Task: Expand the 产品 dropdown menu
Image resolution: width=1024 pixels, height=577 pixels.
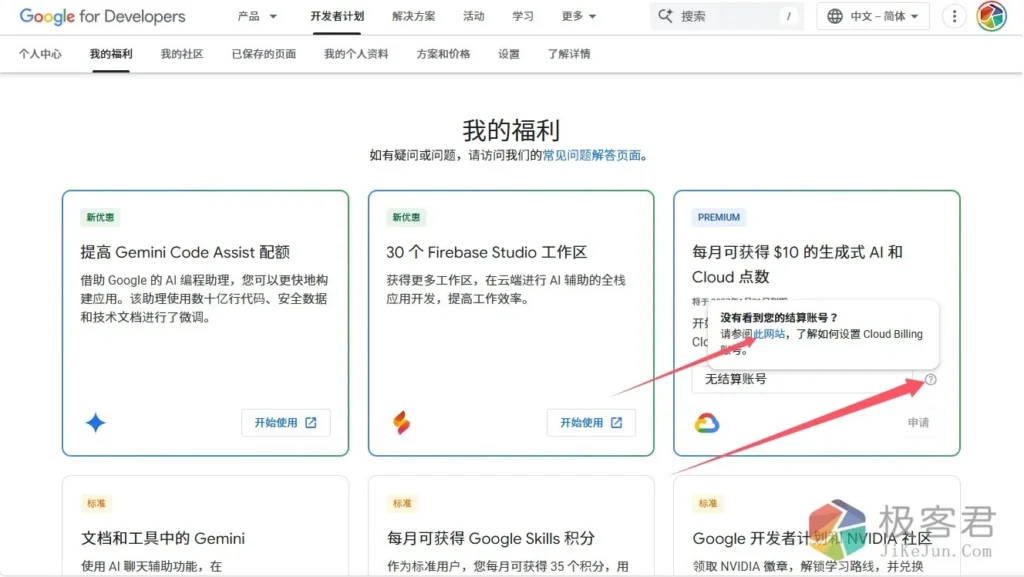Action: [x=258, y=16]
